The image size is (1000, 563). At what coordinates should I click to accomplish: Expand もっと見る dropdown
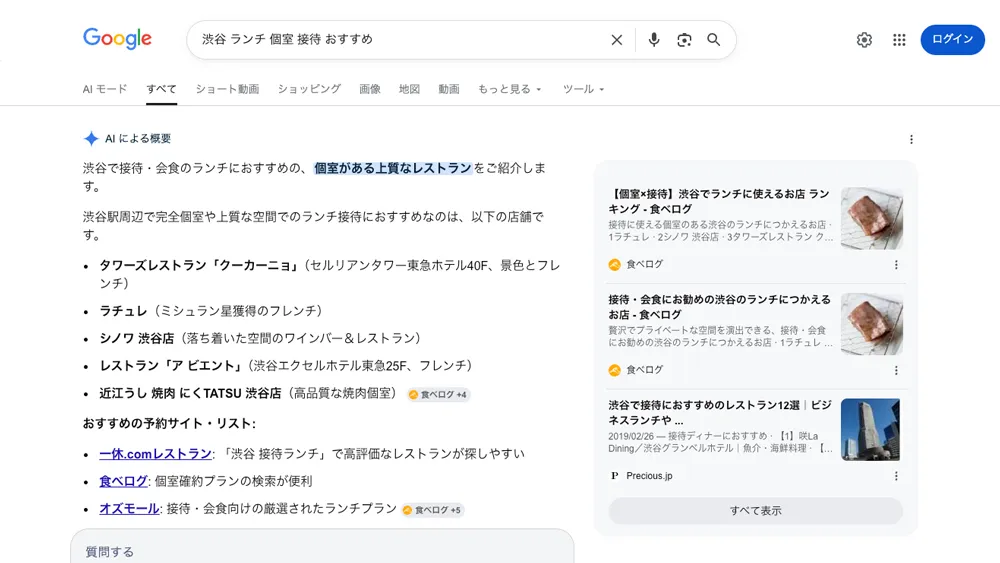coord(510,89)
